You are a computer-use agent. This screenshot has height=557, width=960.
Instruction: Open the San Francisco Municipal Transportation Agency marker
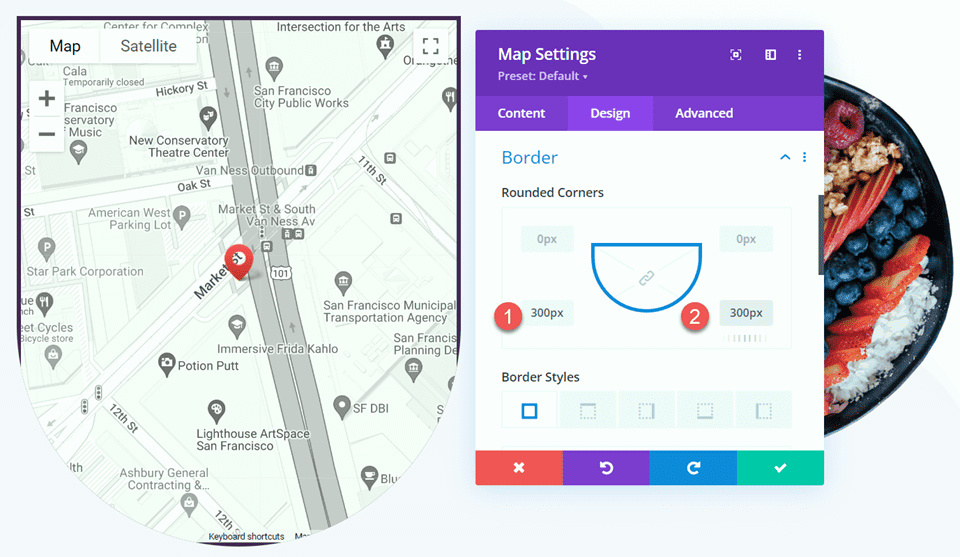(343, 283)
